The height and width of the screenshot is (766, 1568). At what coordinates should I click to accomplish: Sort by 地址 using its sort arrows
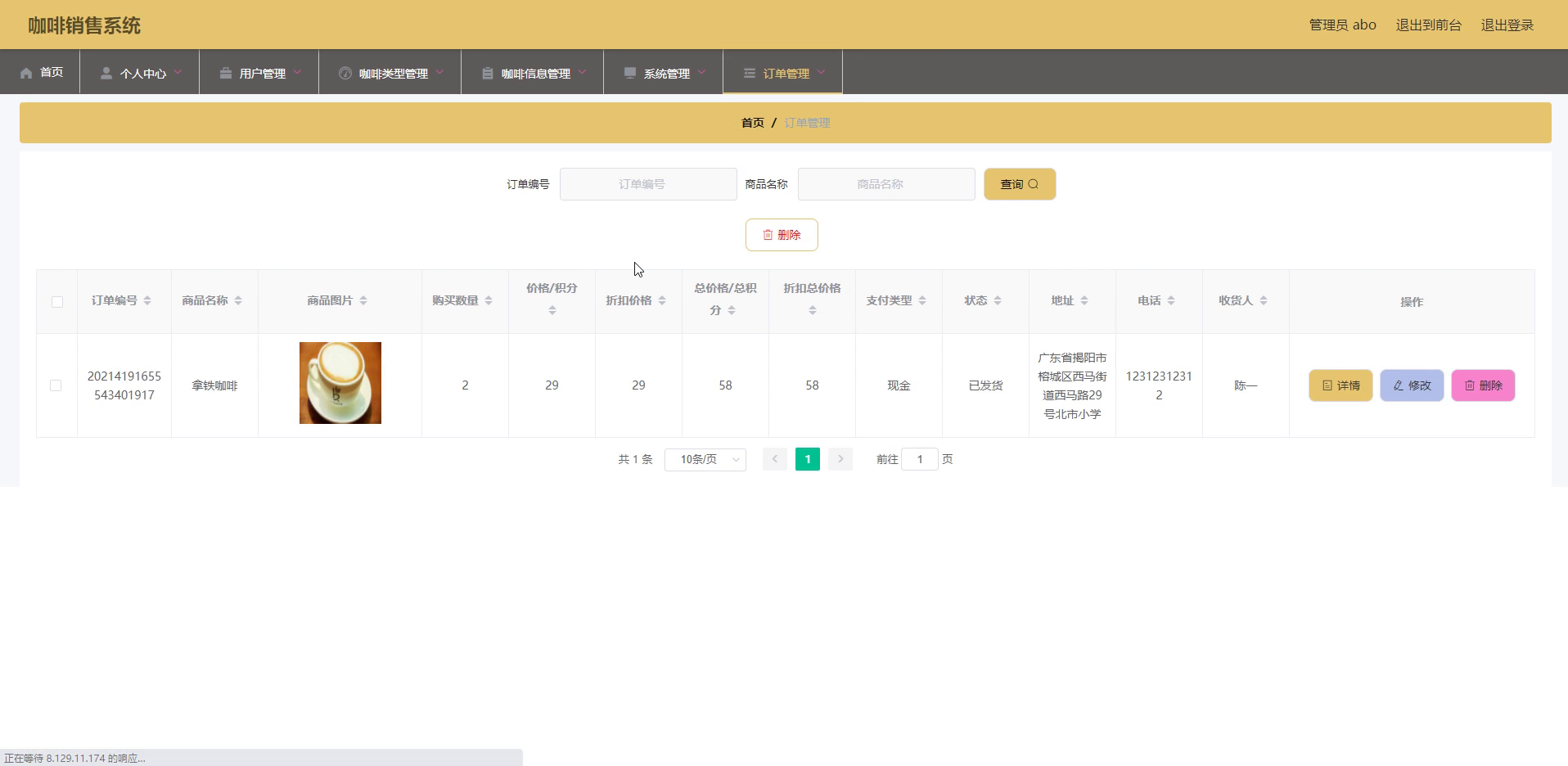[1084, 300]
